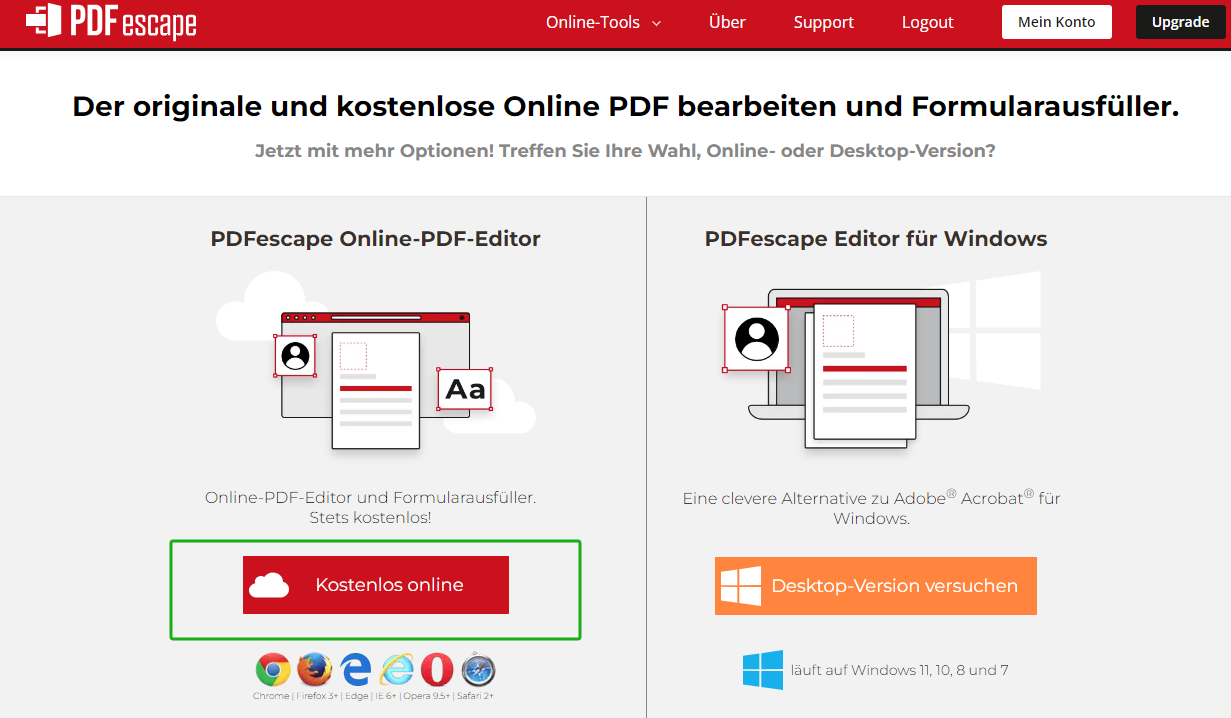Screen dimensions: 1231x718
Task: Click the blue Windows logo icon
Action: (763, 670)
